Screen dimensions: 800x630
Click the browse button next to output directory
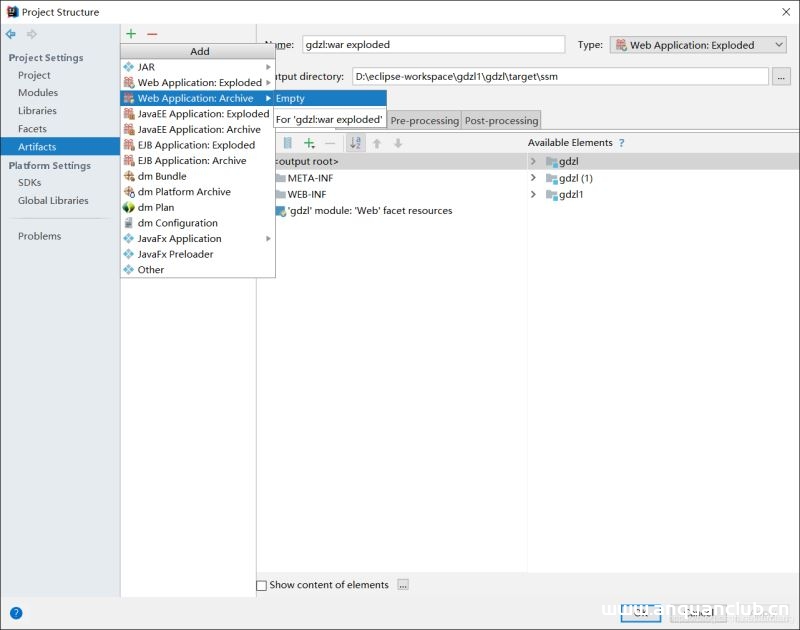(781, 77)
